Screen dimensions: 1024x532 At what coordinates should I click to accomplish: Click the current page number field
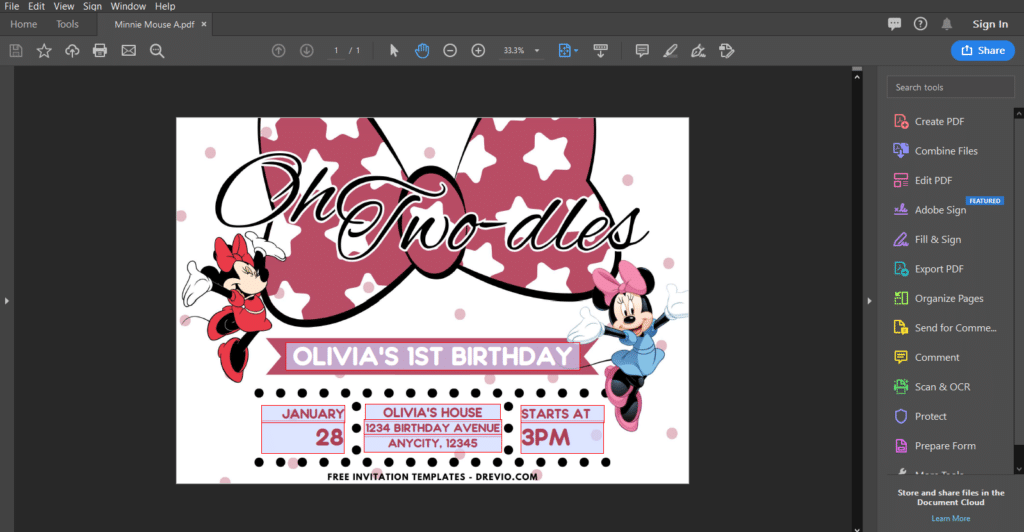336,50
